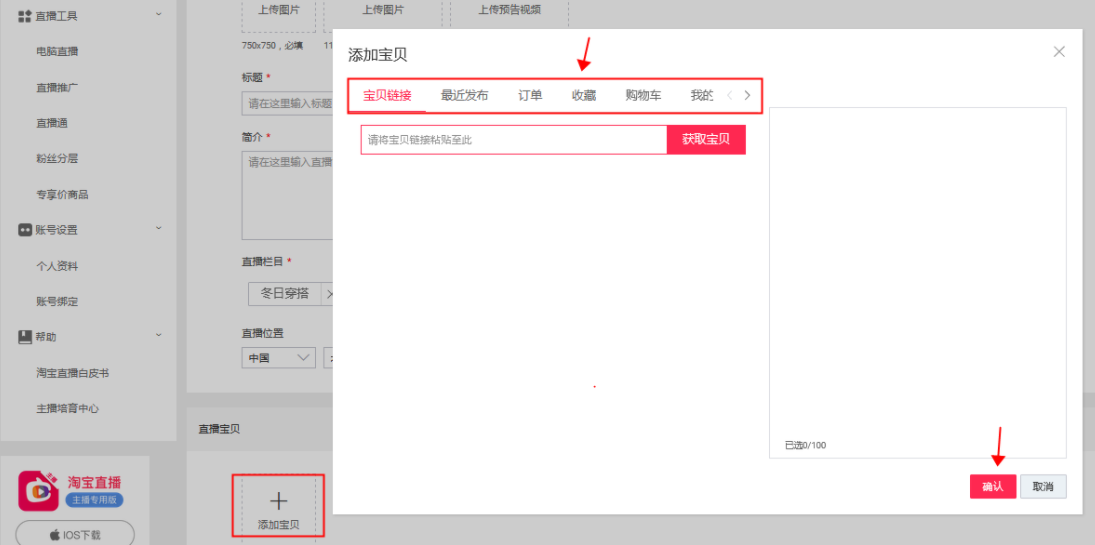
Task: Collapse the 账号设置 section chevron
Action: [x=158, y=229]
